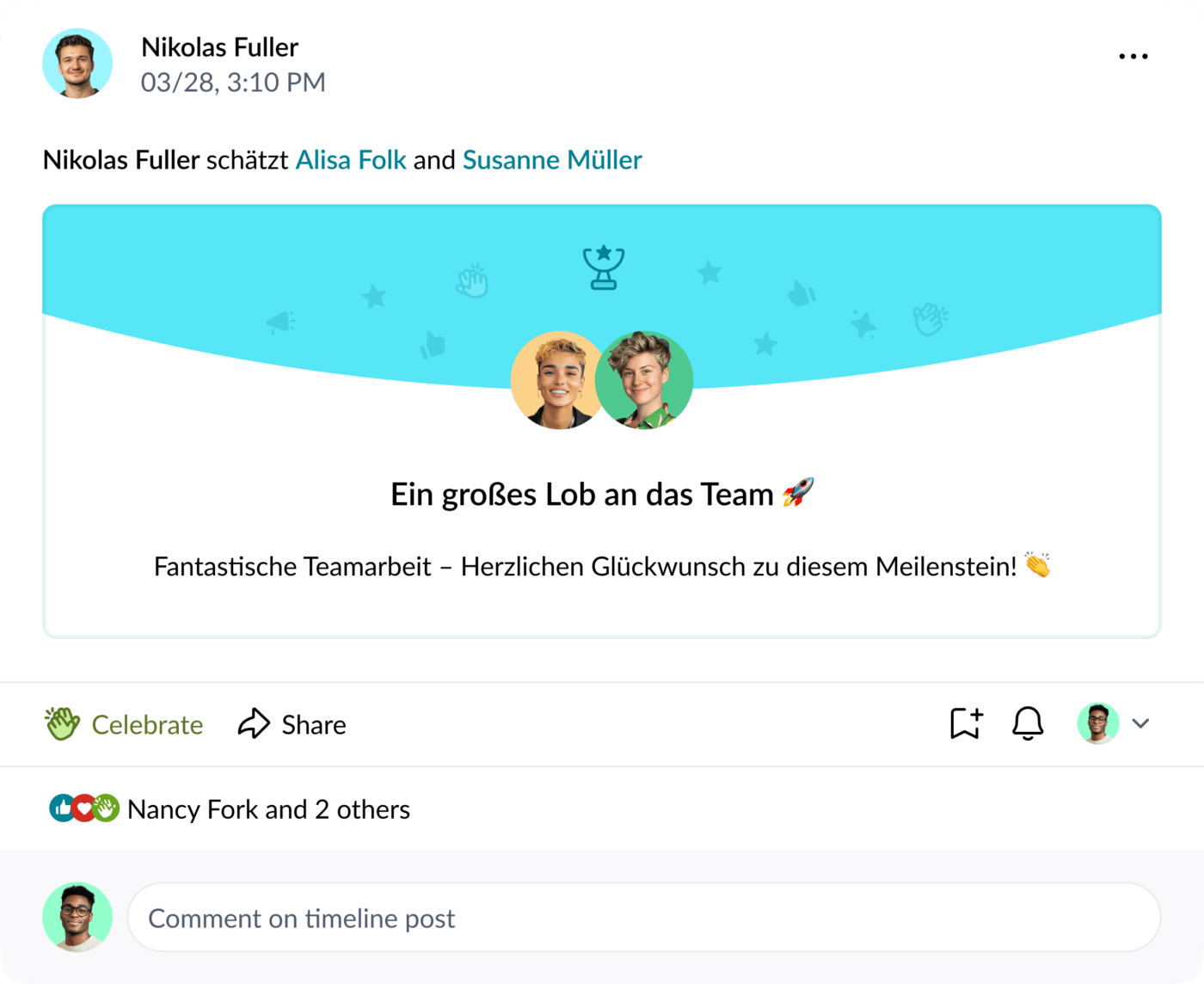Screen dimensions: 1204x984
Task: Click the second recipient's avatar photo
Action: point(645,380)
